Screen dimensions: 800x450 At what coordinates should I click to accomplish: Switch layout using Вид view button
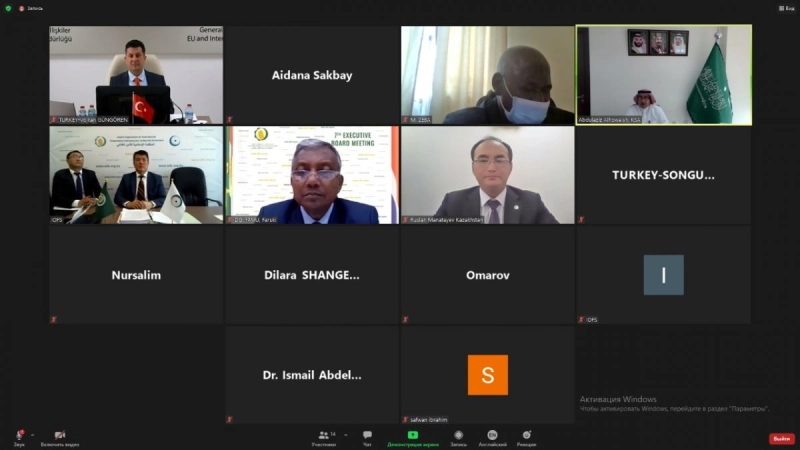(x=787, y=8)
